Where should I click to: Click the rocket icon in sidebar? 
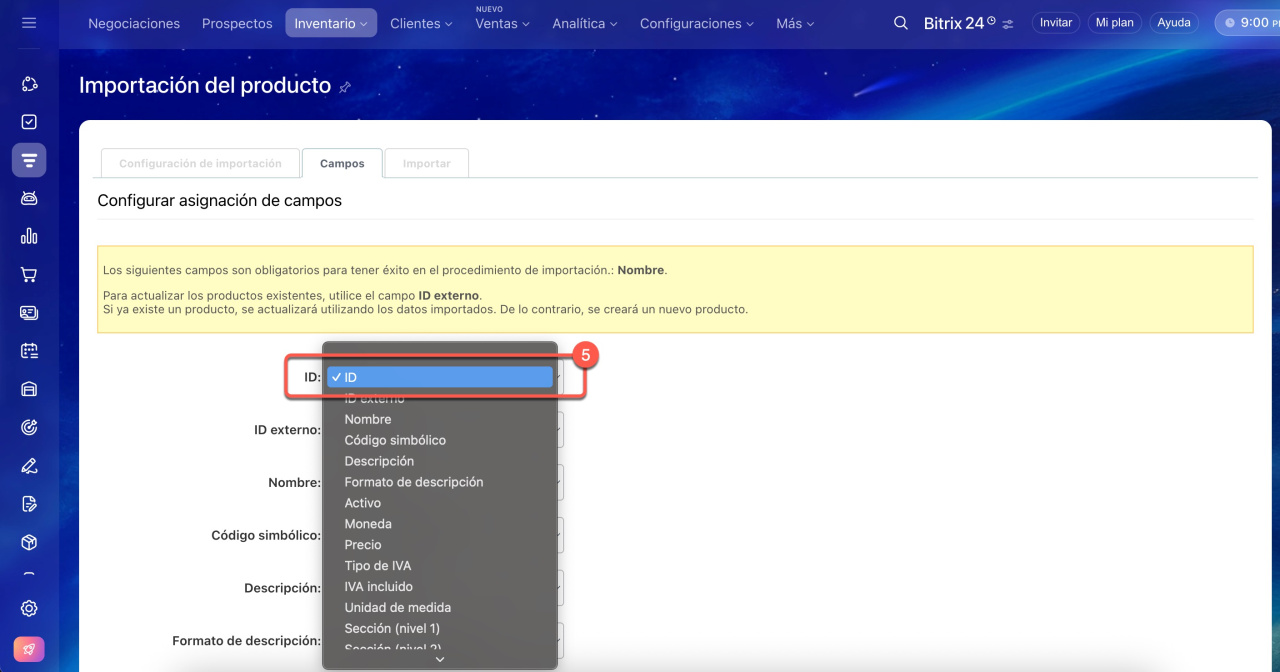[29, 649]
